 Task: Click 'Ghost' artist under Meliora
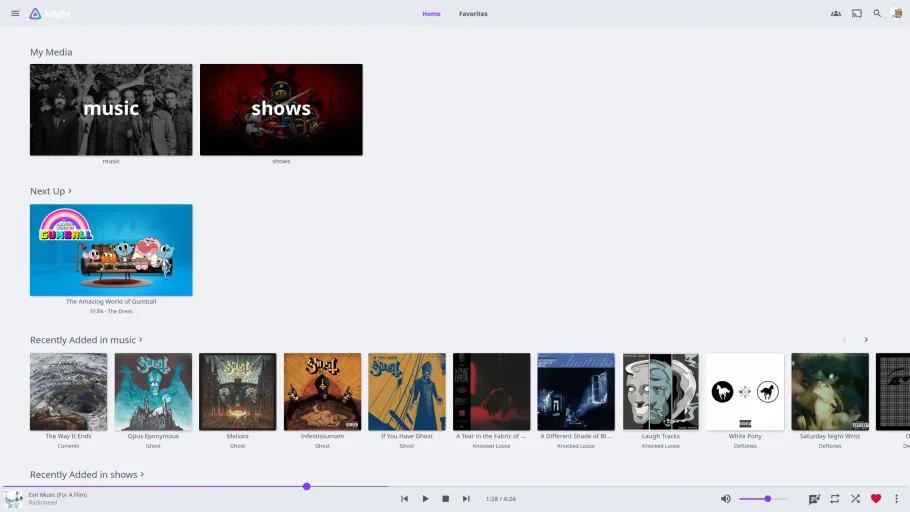point(237,446)
